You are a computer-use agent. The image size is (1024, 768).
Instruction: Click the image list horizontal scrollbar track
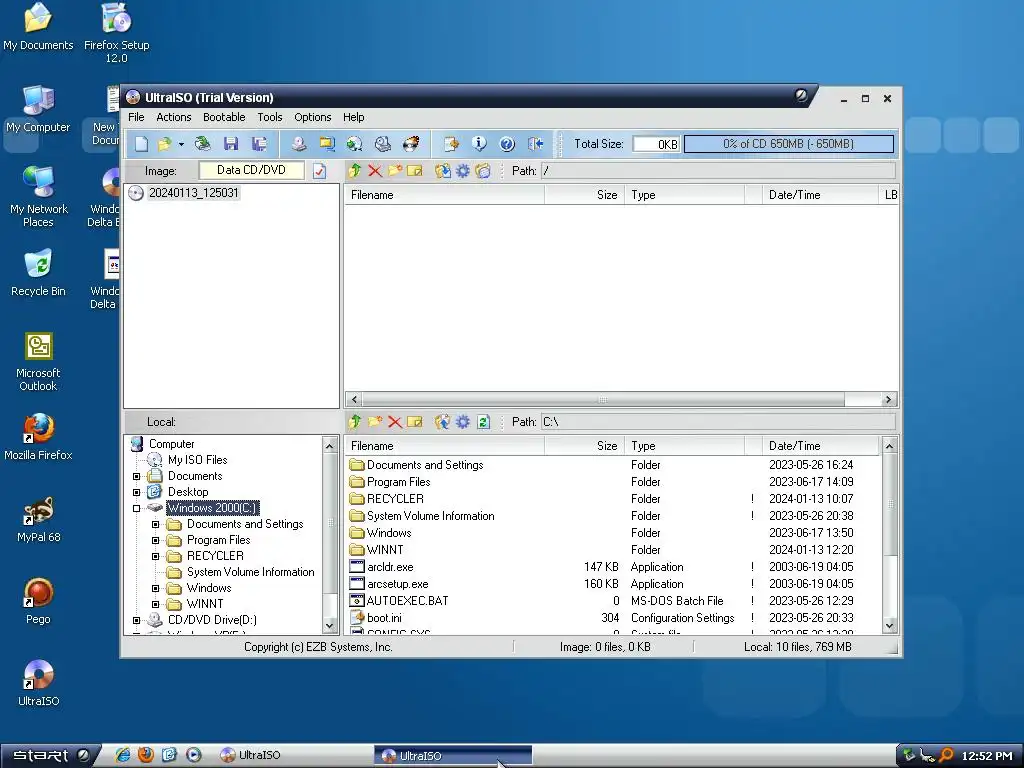(861, 399)
